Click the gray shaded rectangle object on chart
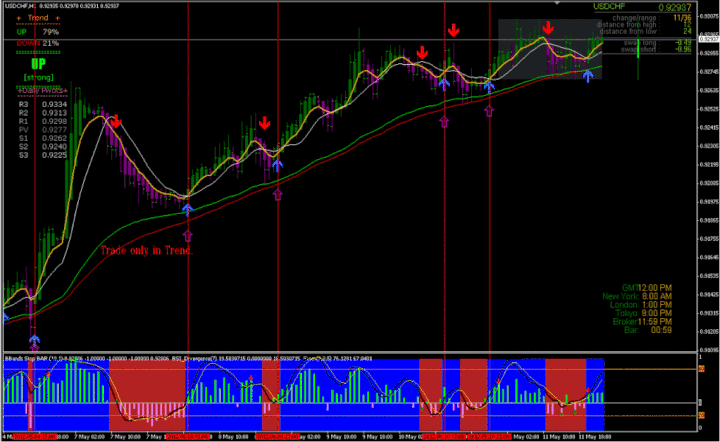The height and width of the screenshot is (442, 720). coord(550,49)
